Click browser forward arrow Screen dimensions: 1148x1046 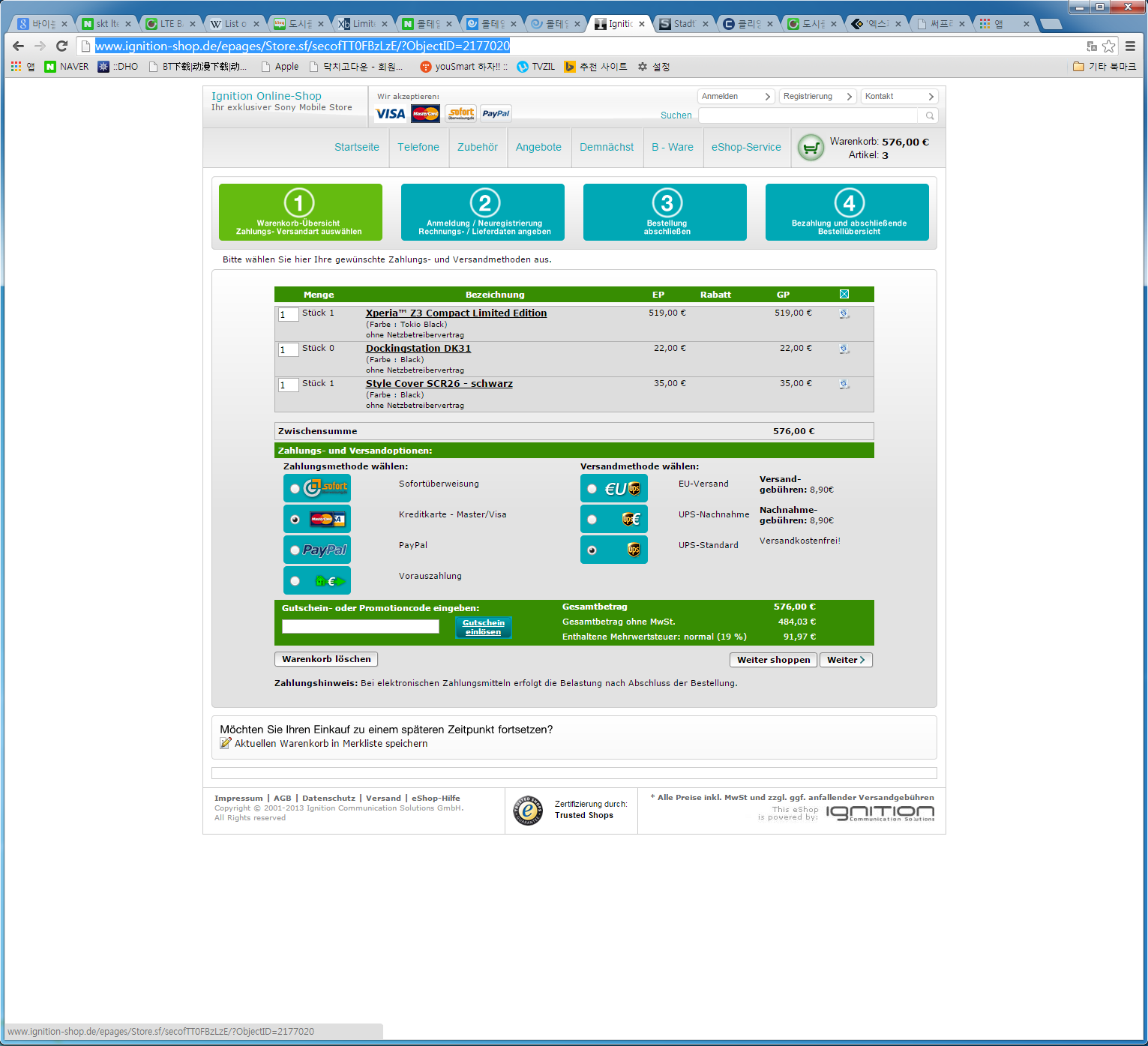[x=40, y=46]
